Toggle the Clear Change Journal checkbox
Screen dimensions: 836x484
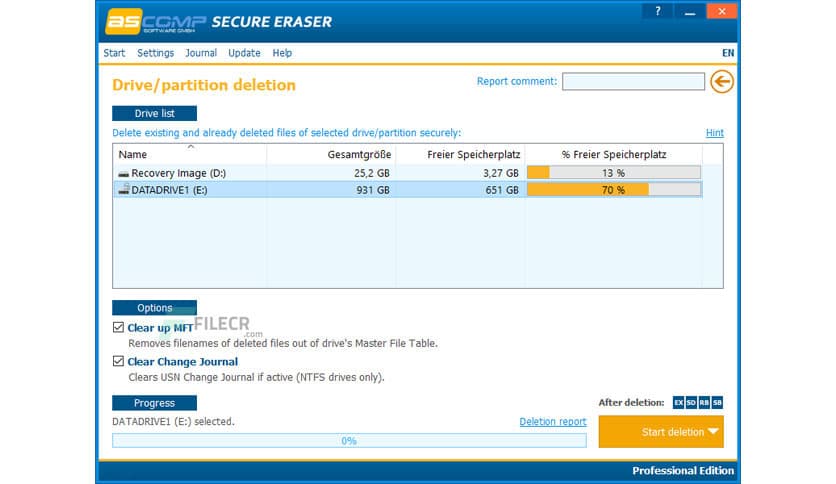pyautogui.click(x=118, y=361)
